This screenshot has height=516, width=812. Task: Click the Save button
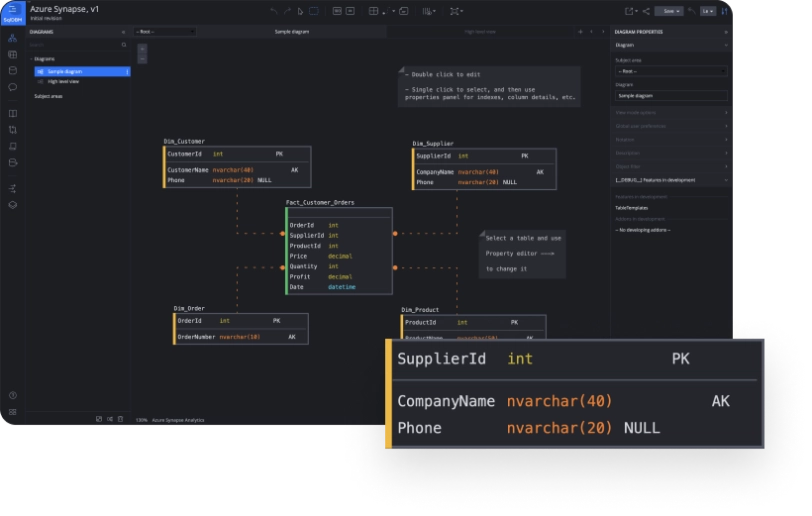coord(668,11)
